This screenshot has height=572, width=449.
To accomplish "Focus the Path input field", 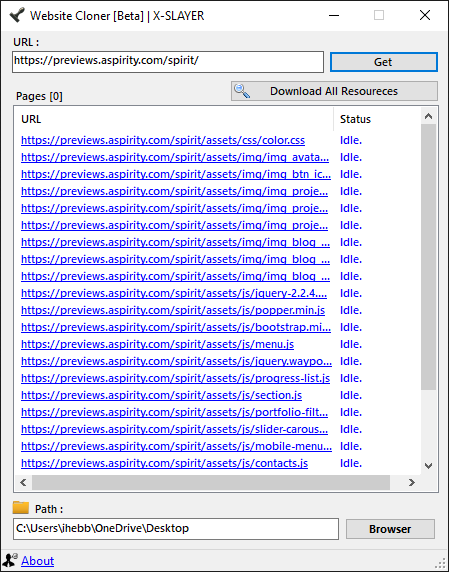I will (176, 529).
